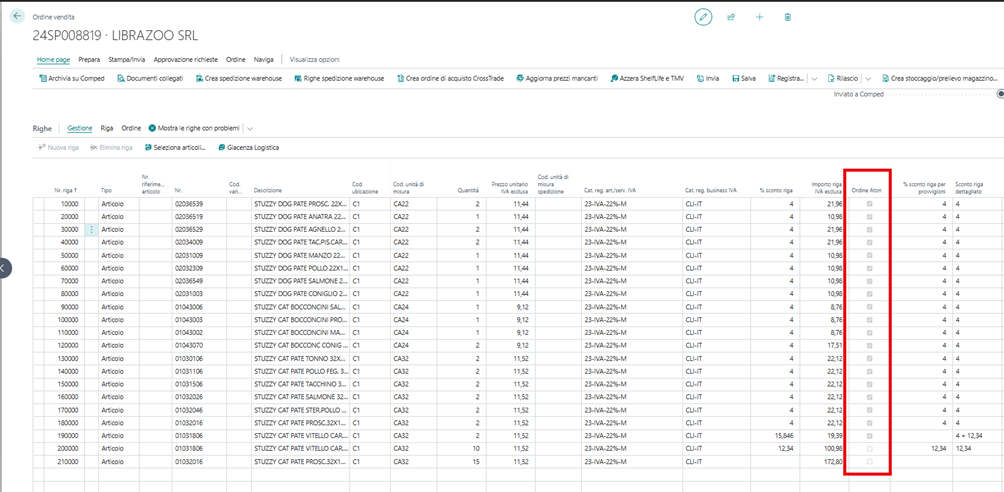Click the plus new-document icon

[x=759, y=17]
